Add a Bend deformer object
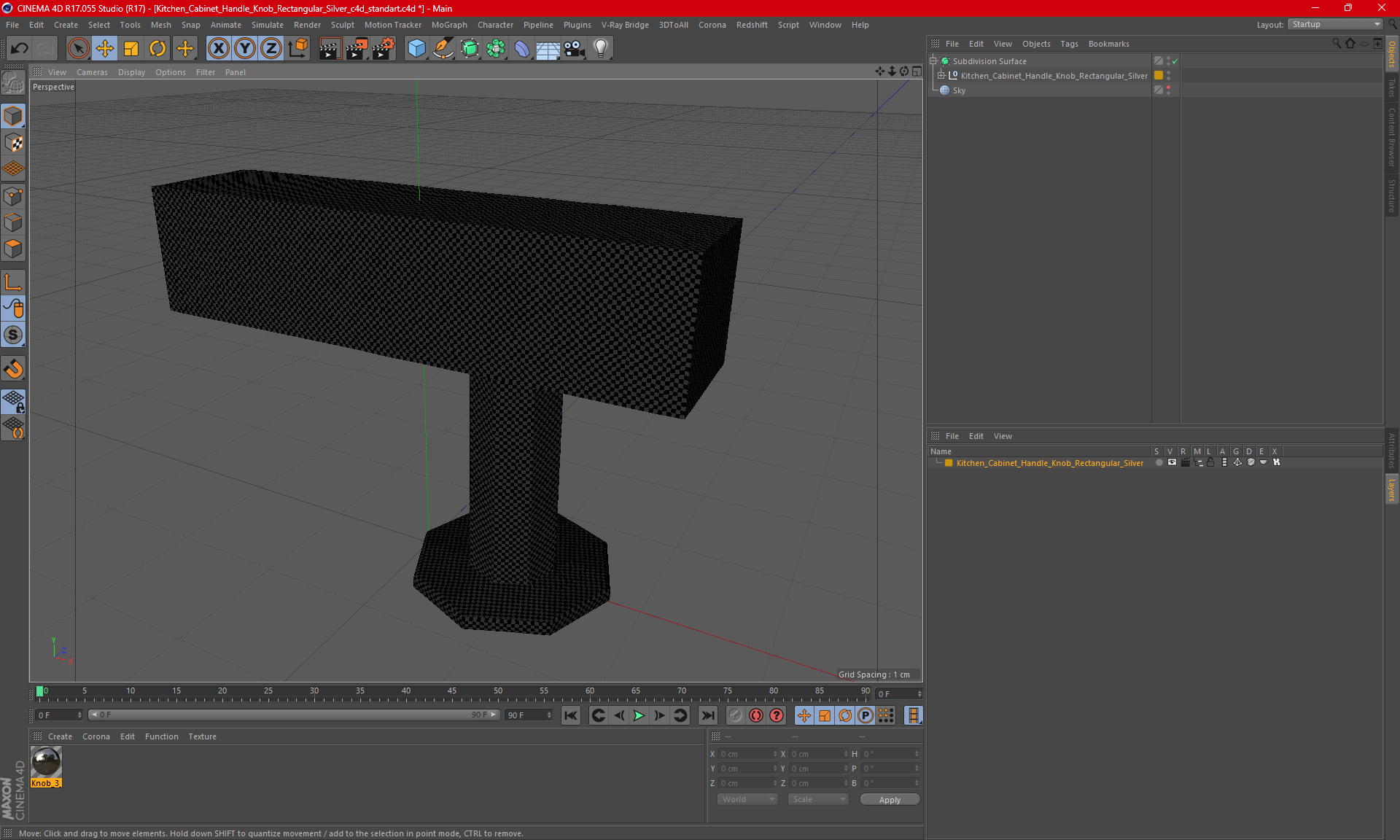The height and width of the screenshot is (840, 1400). [x=522, y=49]
